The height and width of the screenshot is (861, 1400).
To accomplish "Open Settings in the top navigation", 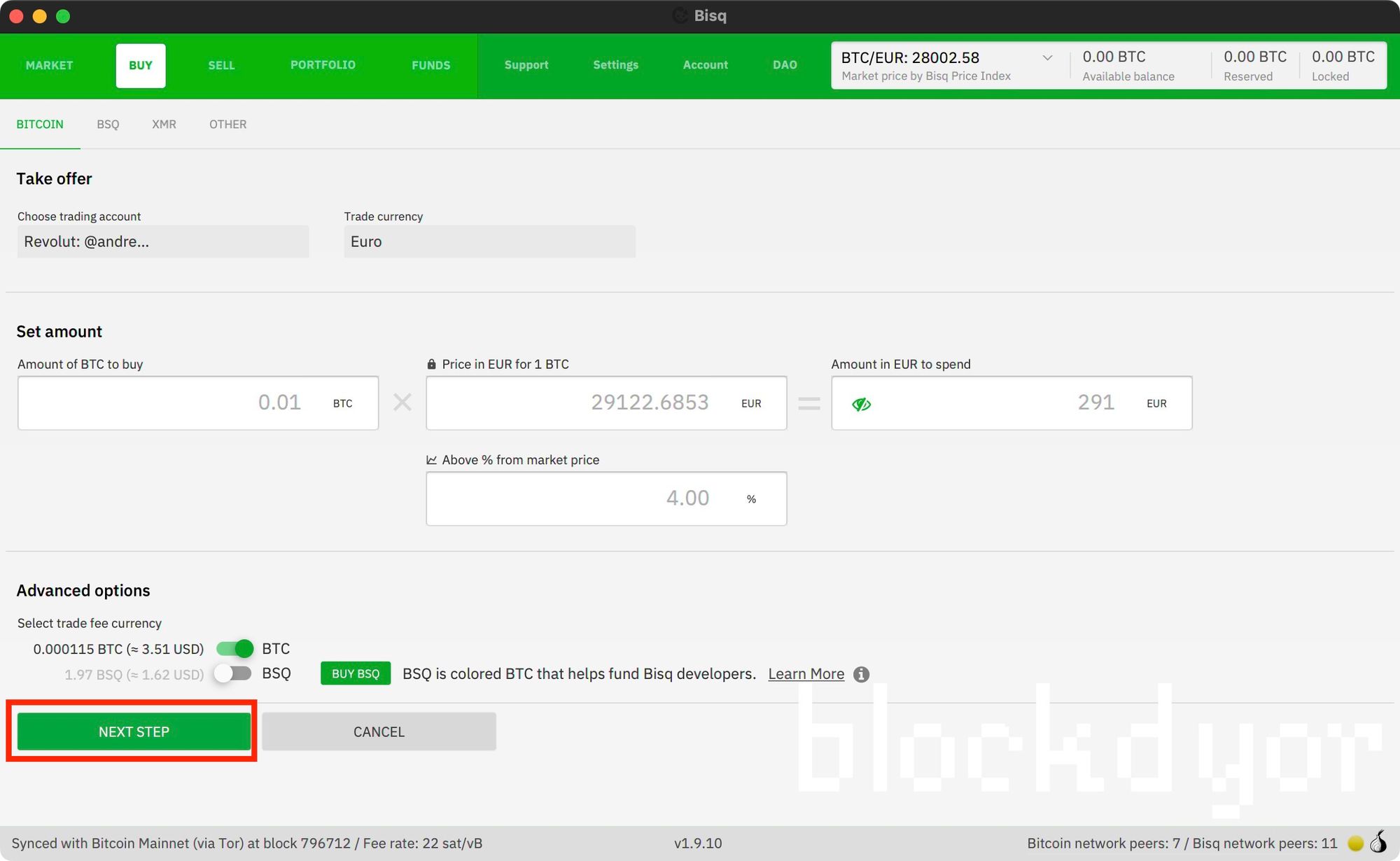I will (616, 65).
